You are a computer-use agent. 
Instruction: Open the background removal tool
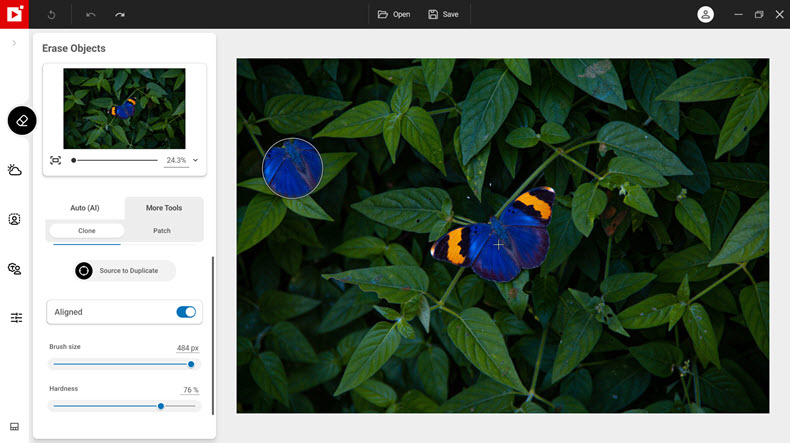coord(15,269)
